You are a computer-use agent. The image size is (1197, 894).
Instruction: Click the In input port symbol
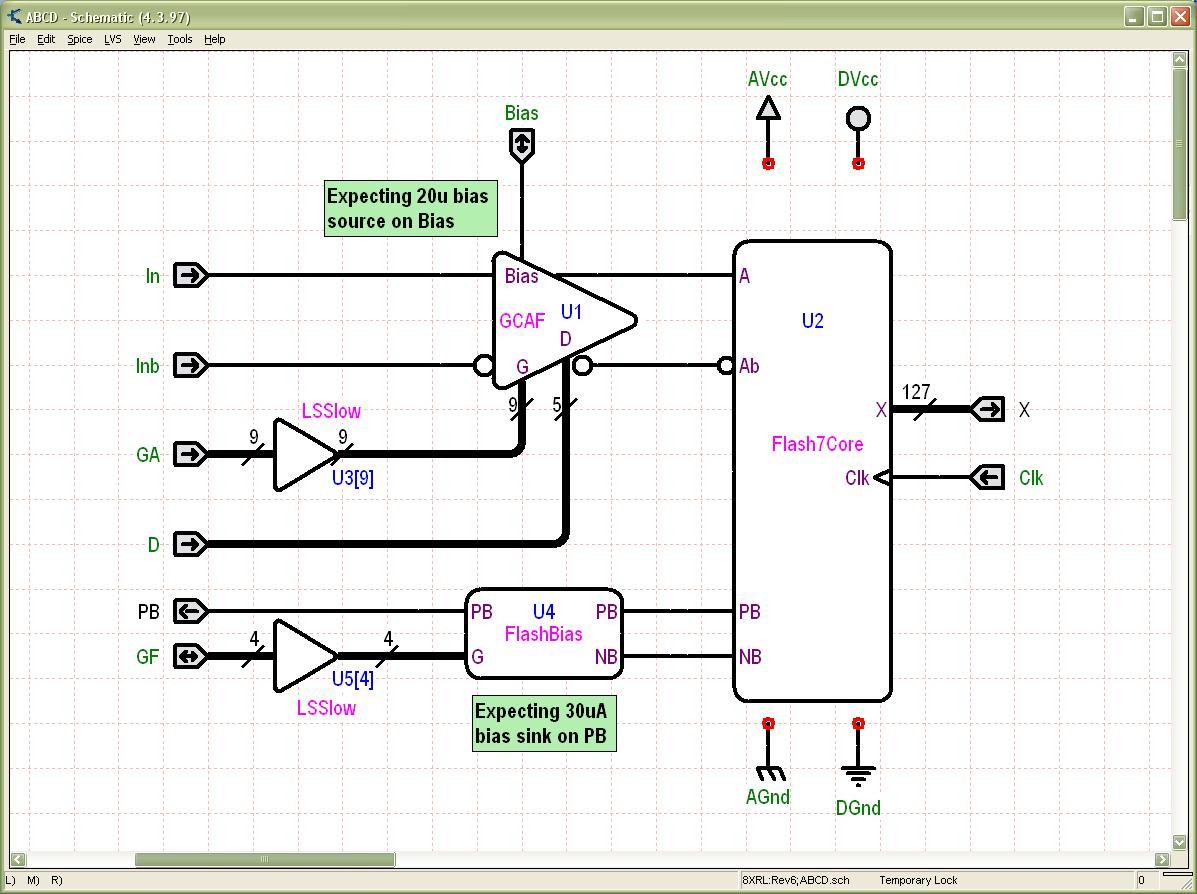tap(190, 275)
